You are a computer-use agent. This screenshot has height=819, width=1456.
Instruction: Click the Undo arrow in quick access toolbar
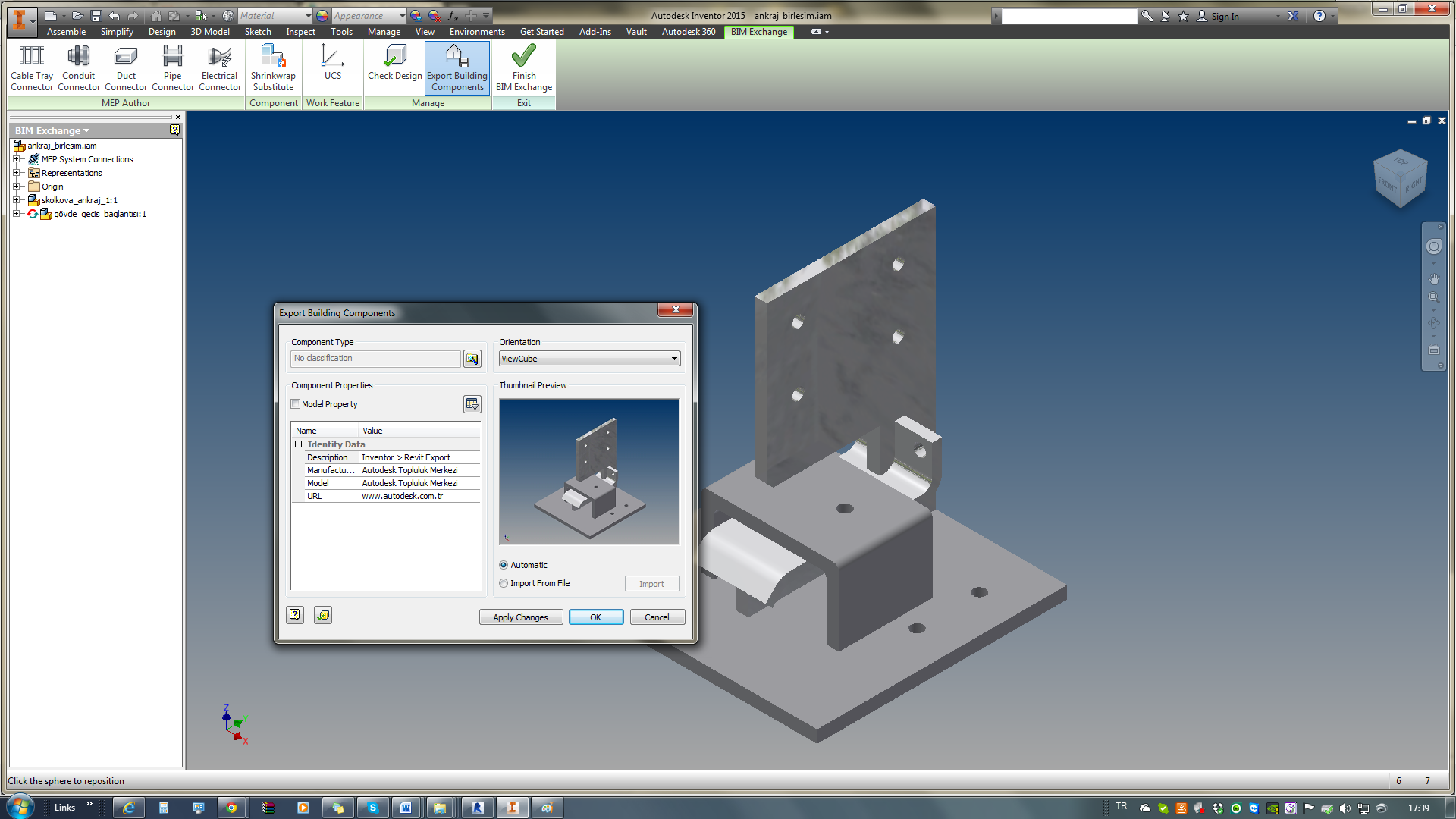point(115,16)
